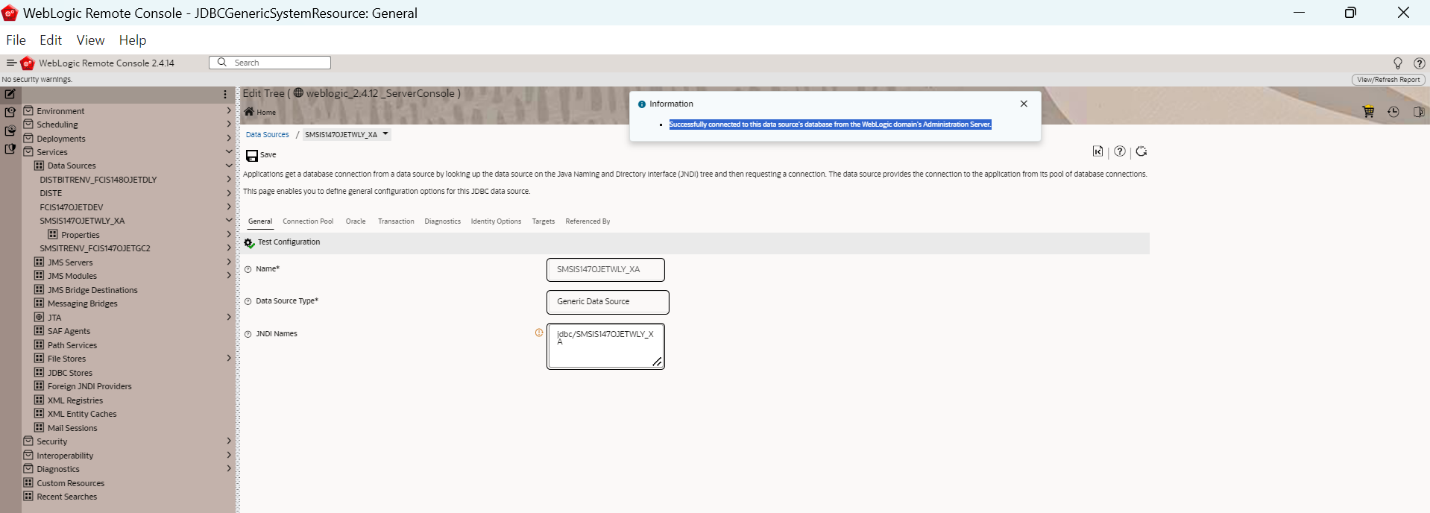Click the JNDI Names text area
The height and width of the screenshot is (513, 1430).
pyautogui.click(x=605, y=345)
